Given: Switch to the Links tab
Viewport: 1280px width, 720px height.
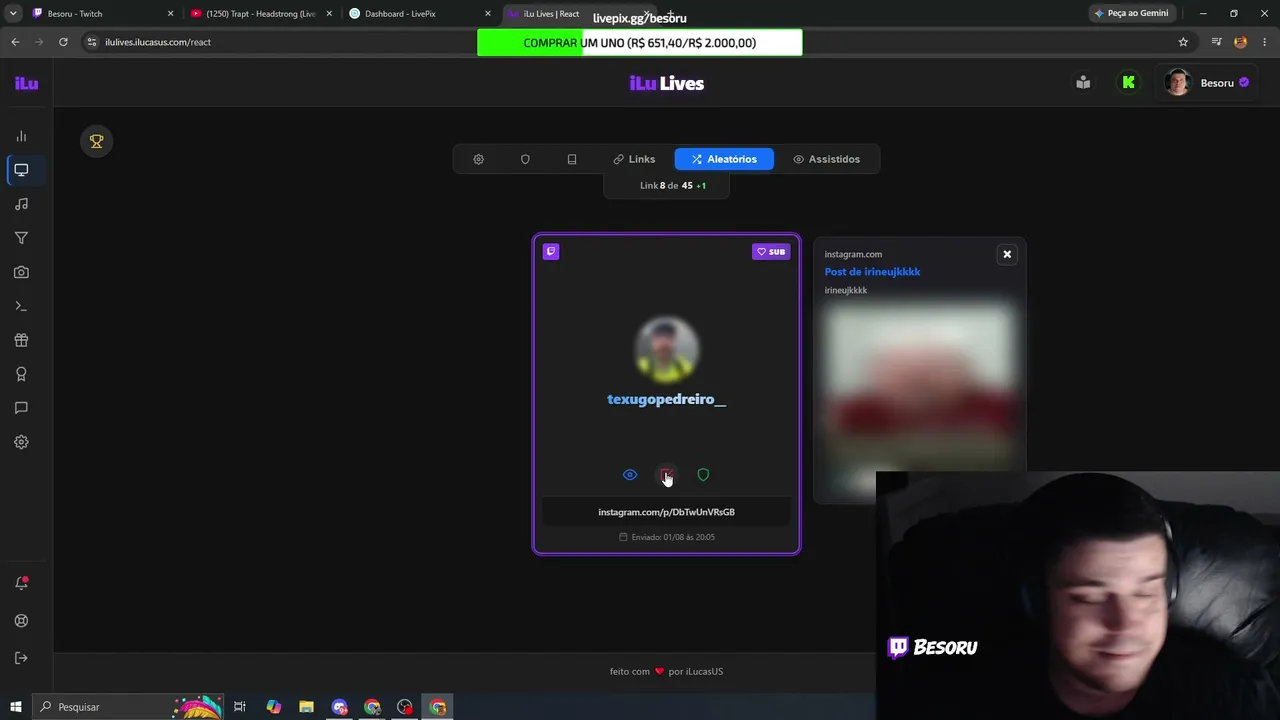Looking at the screenshot, I should tap(634, 159).
